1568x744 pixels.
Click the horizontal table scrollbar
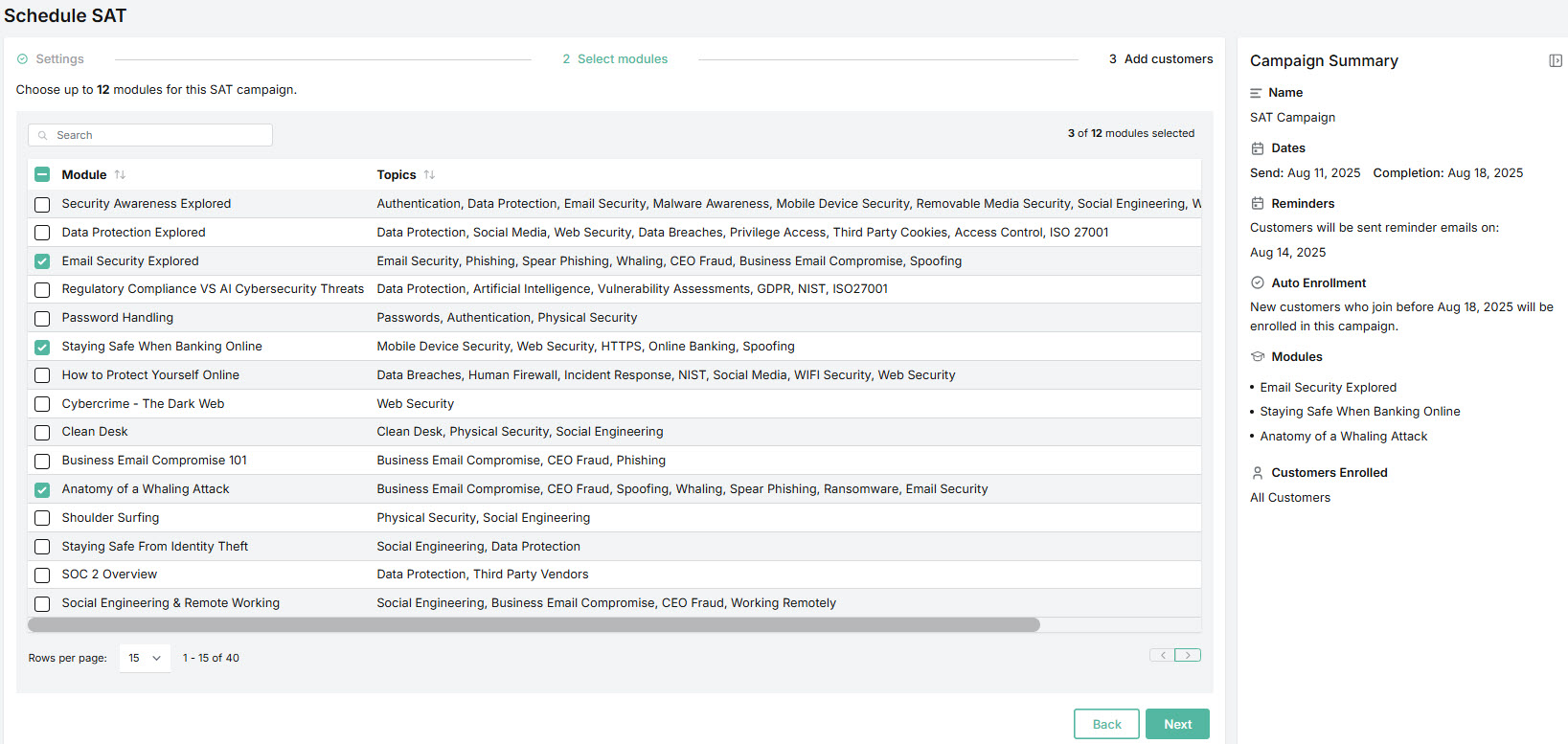click(x=534, y=624)
